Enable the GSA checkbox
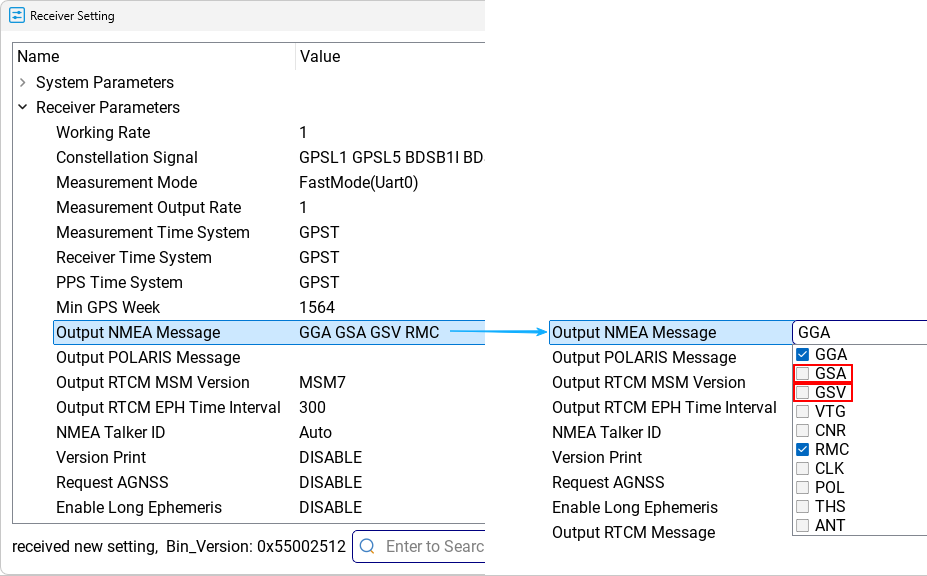The image size is (927, 576). click(x=802, y=373)
